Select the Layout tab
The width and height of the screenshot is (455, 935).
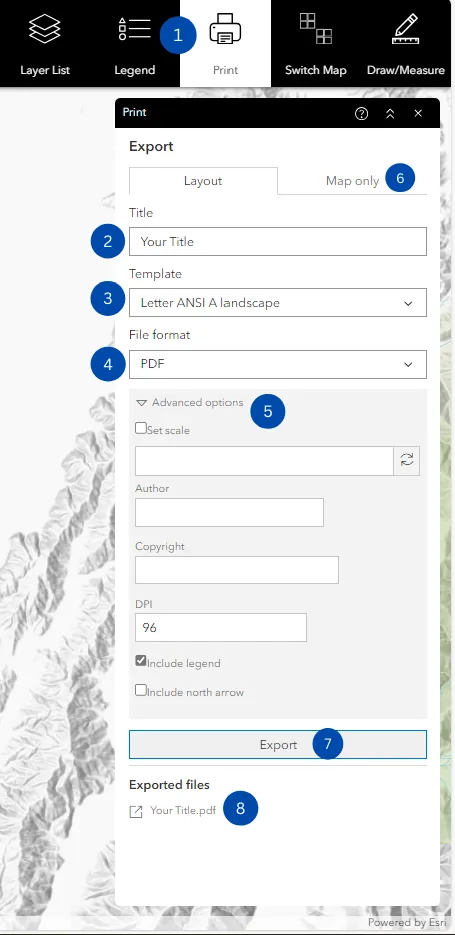[x=203, y=181]
